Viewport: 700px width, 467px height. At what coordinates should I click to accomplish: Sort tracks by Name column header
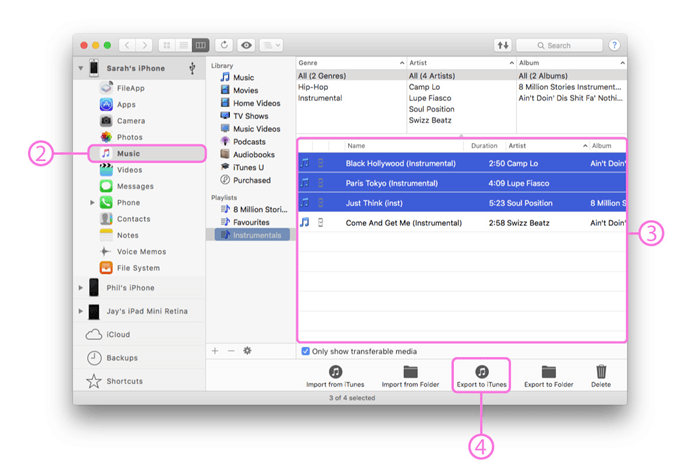tap(404, 146)
